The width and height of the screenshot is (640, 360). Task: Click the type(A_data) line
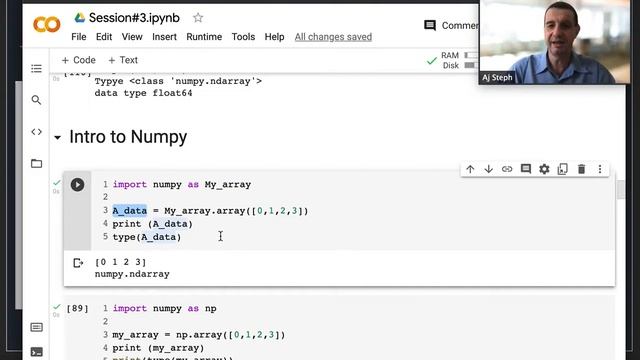pyautogui.click(x=147, y=237)
